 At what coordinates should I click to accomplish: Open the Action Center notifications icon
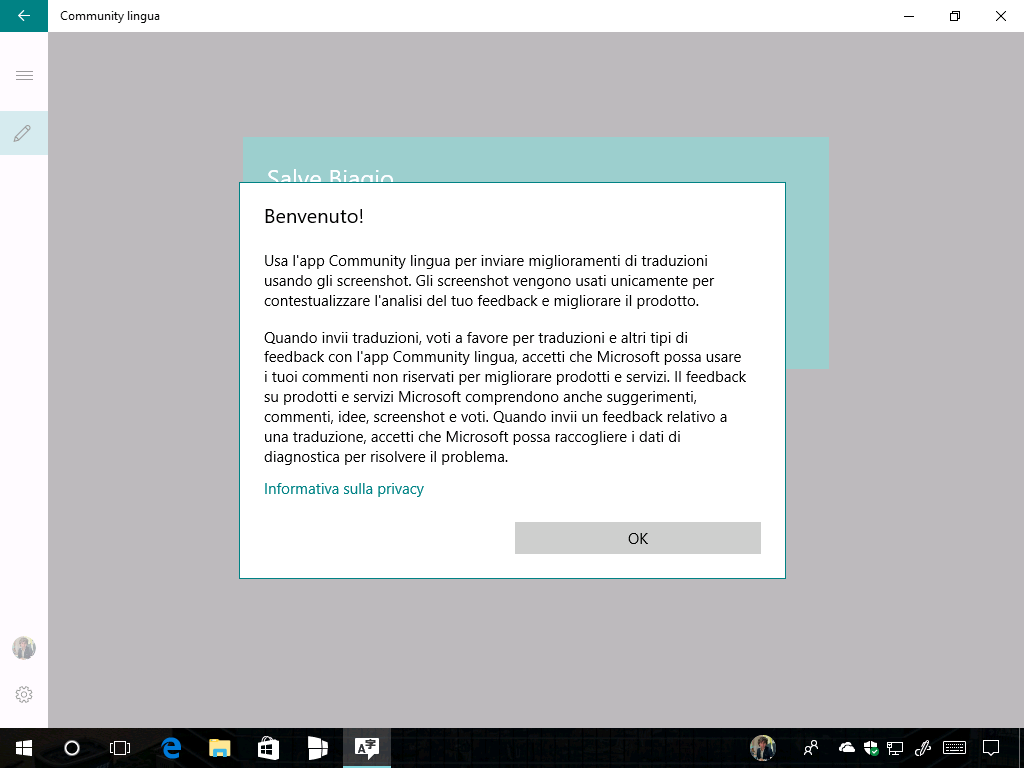point(991,748)
